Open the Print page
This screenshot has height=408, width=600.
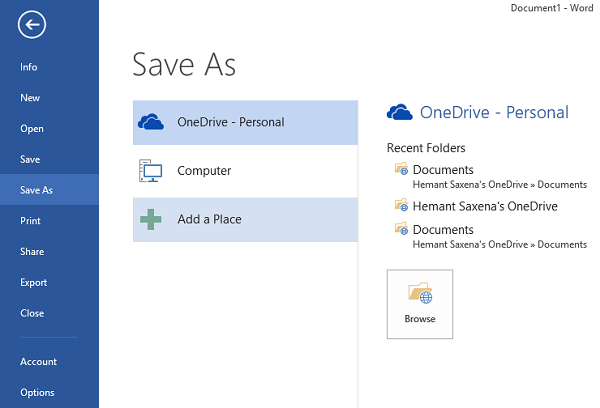[x=30, y=221]
